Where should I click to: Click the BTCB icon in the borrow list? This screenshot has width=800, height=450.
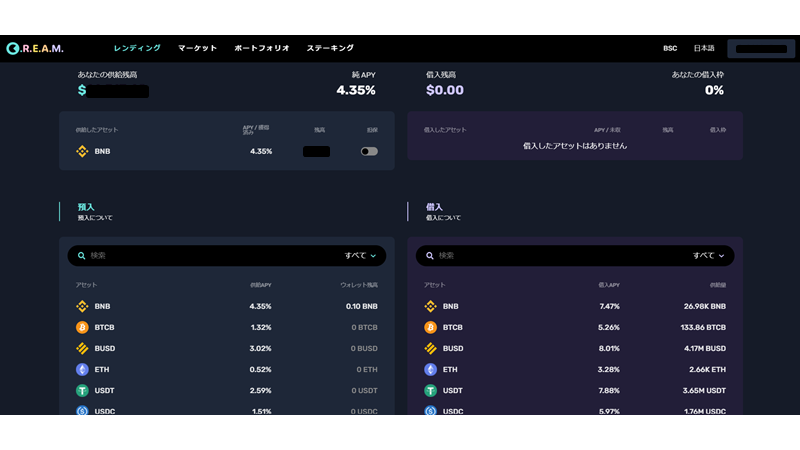click(431, 327)
